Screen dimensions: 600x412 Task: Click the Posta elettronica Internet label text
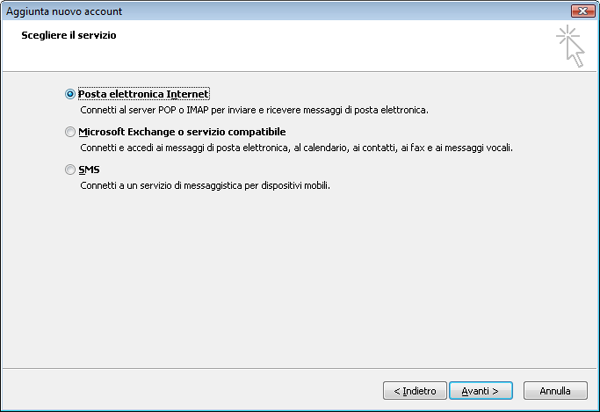(143, 94)
